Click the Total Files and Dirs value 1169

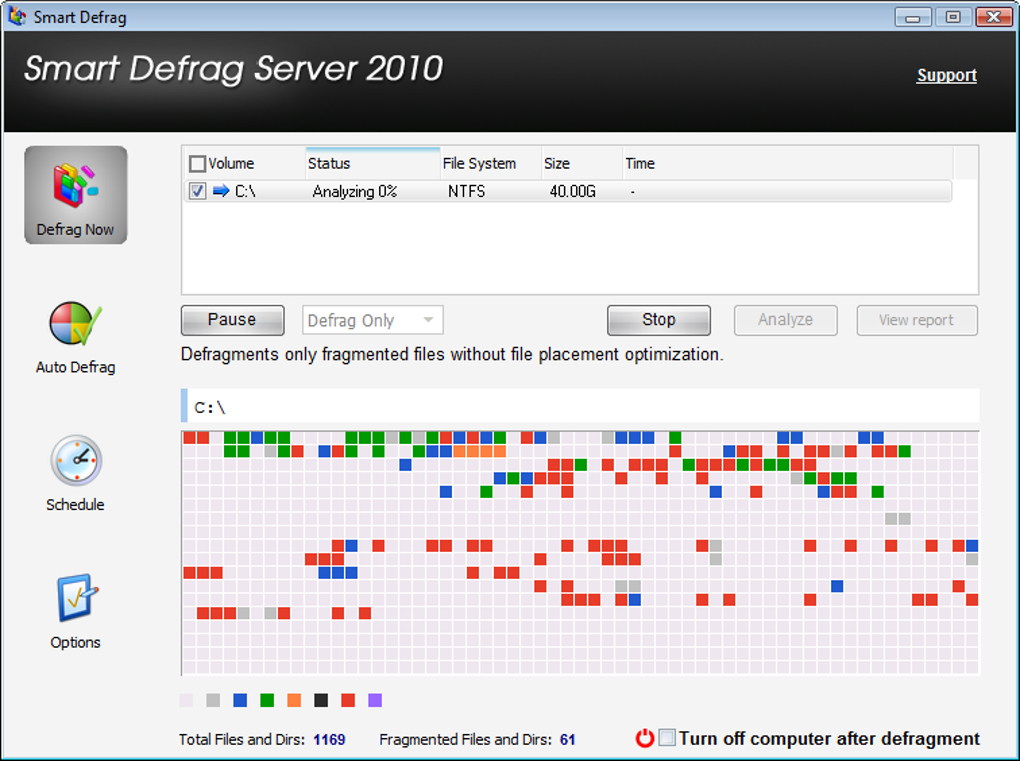(329, 740)
